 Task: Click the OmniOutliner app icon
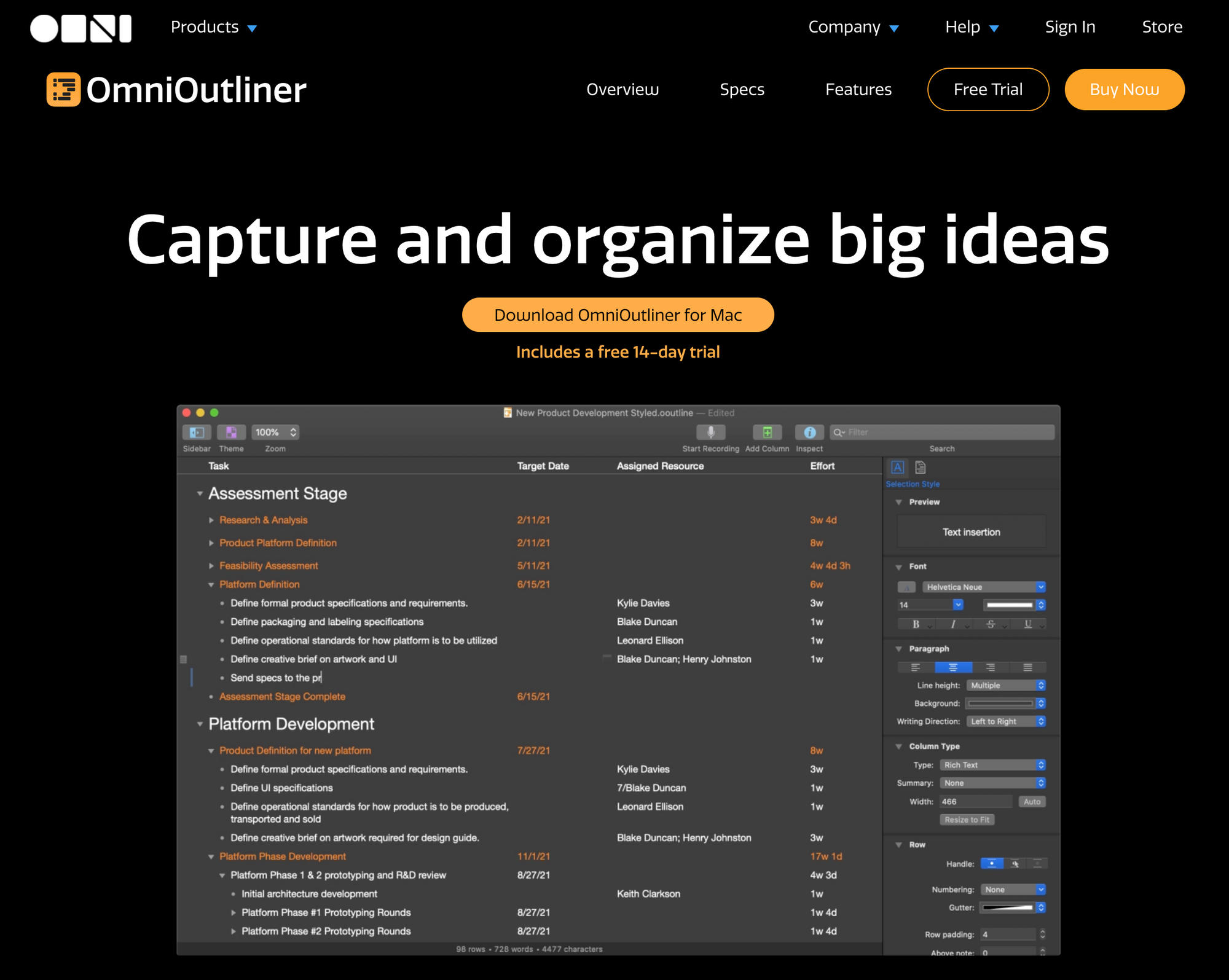click(x=63, y=90)
